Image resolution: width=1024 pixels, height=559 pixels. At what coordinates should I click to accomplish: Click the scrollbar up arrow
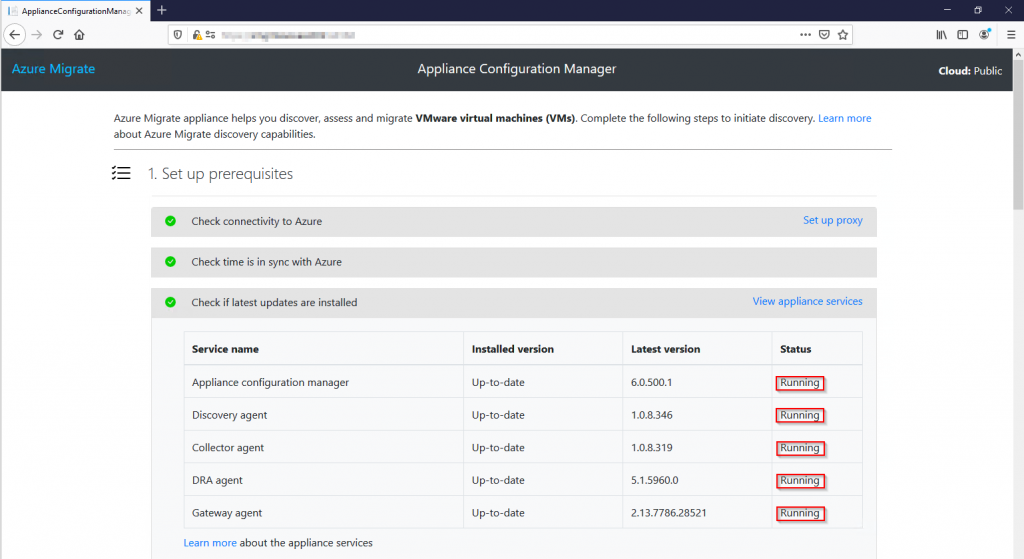click(1018, 55)
